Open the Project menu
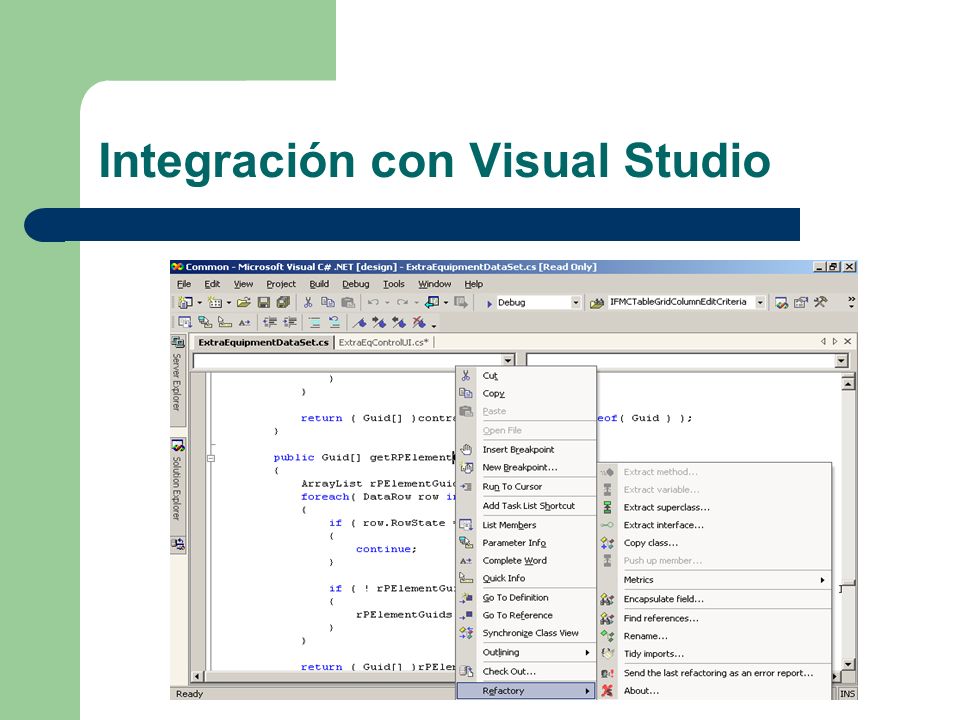This screenshot has width=960, height=720. pyautogui.click(x=281, y=284)
